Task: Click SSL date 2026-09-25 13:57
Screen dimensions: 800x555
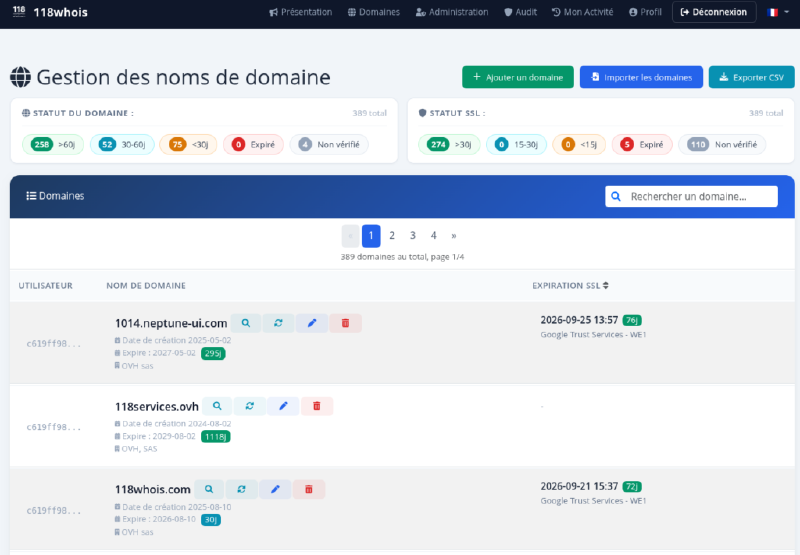Action: (x=579, y=320)
